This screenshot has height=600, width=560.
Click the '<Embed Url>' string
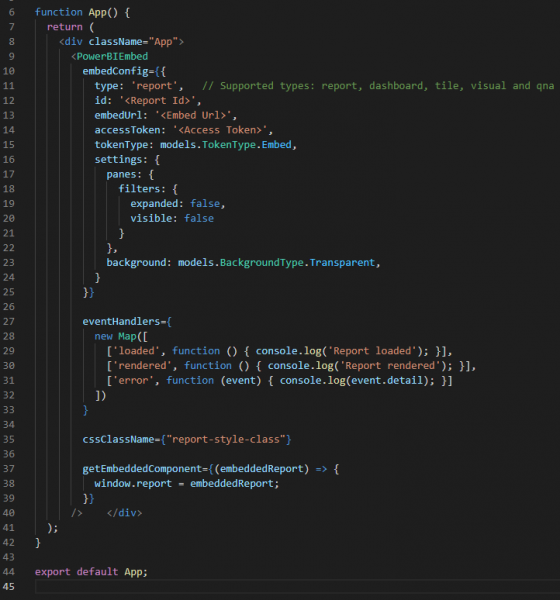click(x=193, y=115)
